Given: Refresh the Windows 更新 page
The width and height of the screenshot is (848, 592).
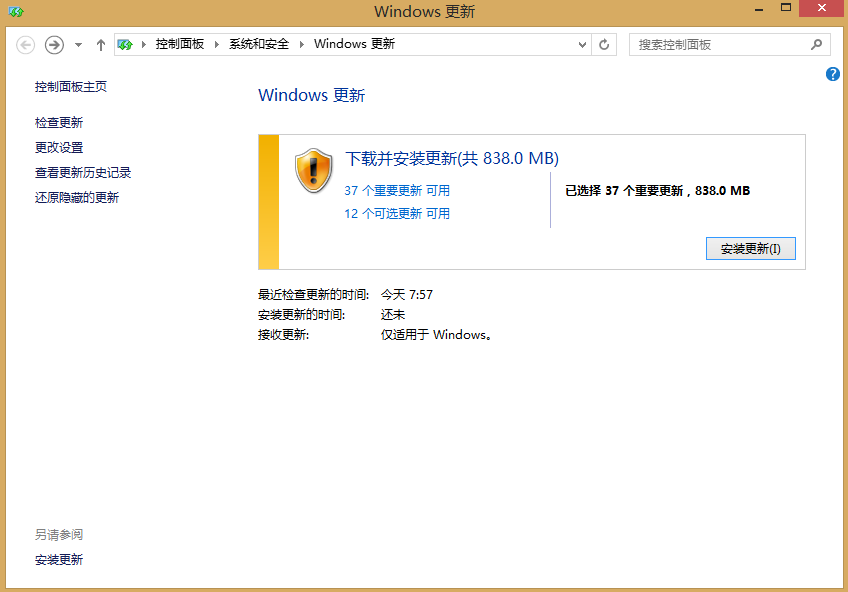Looking at the screenshot, I should click(604, 45).
